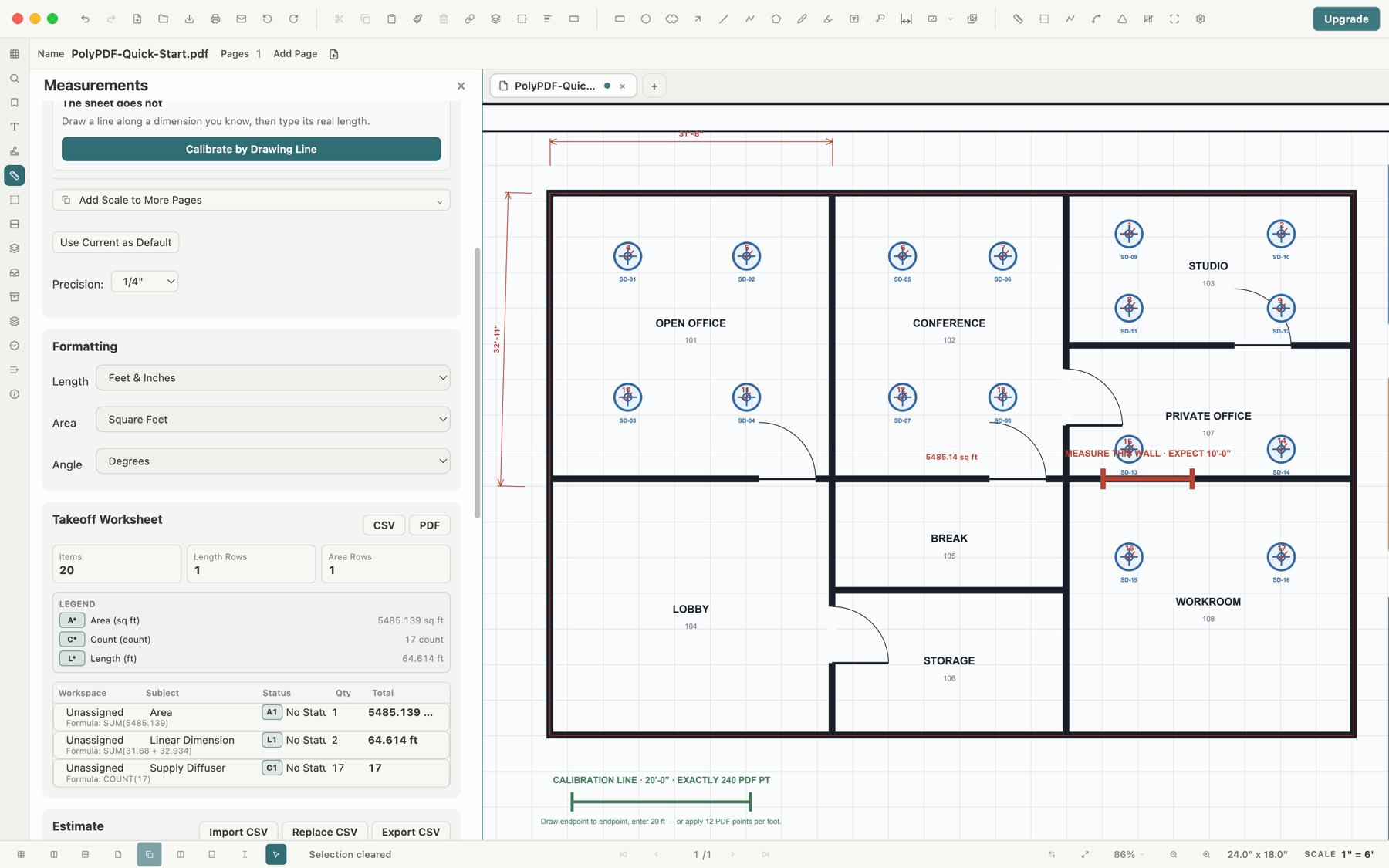
Task: Export takeoff worksheet as PDF
Action: [430, 525]
